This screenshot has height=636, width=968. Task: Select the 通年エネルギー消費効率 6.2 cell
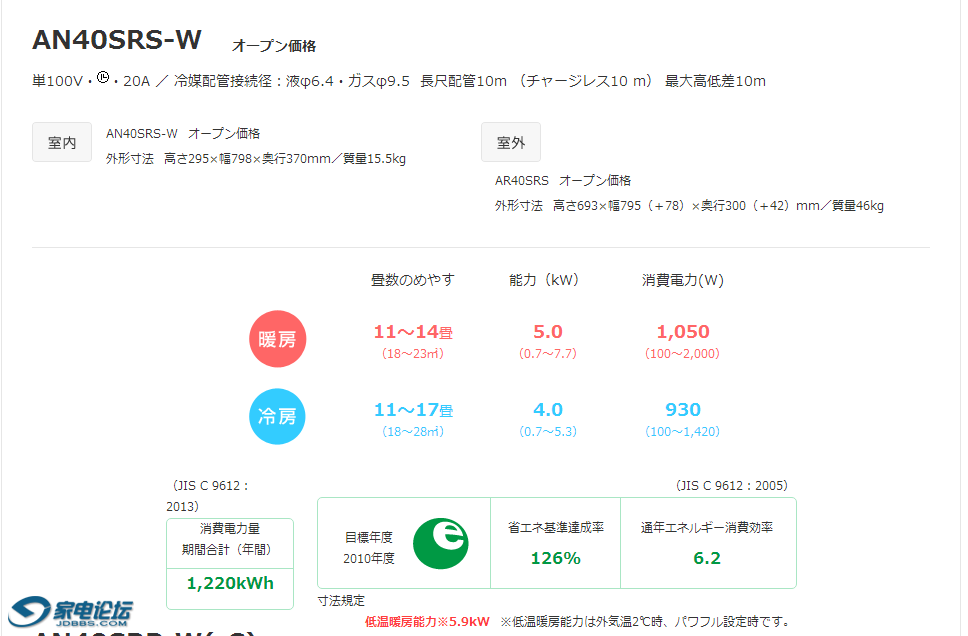click(708, 543)
